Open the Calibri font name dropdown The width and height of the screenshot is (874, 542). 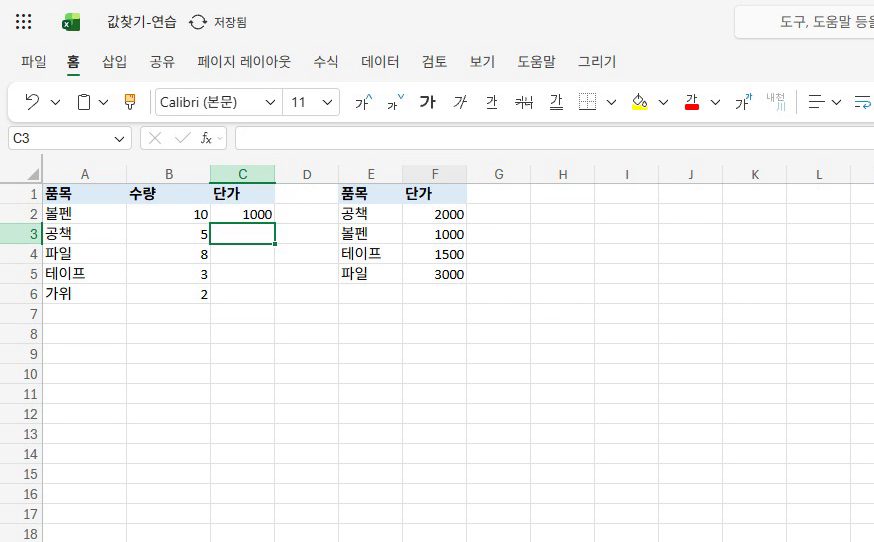(x=270, y=103)
